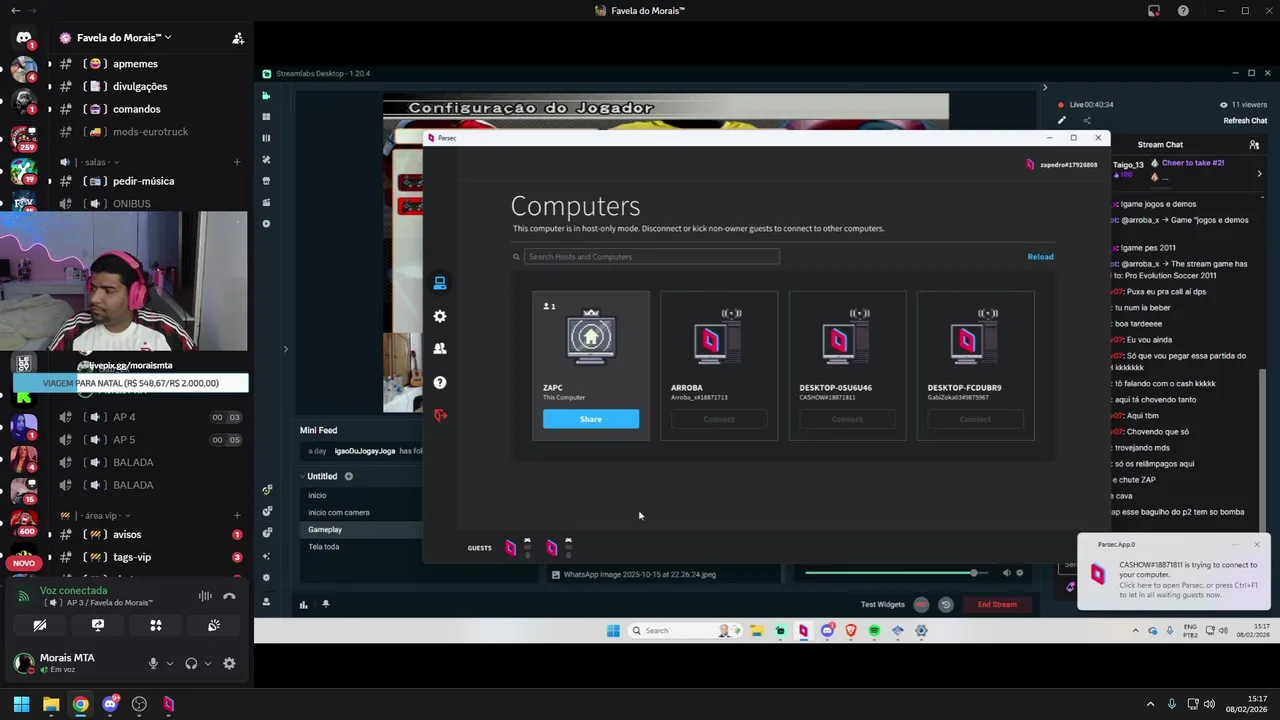Viewport: 1280px width, 720px height.
Task: Open Parsec help question mark icon
Action: point(440,382)
